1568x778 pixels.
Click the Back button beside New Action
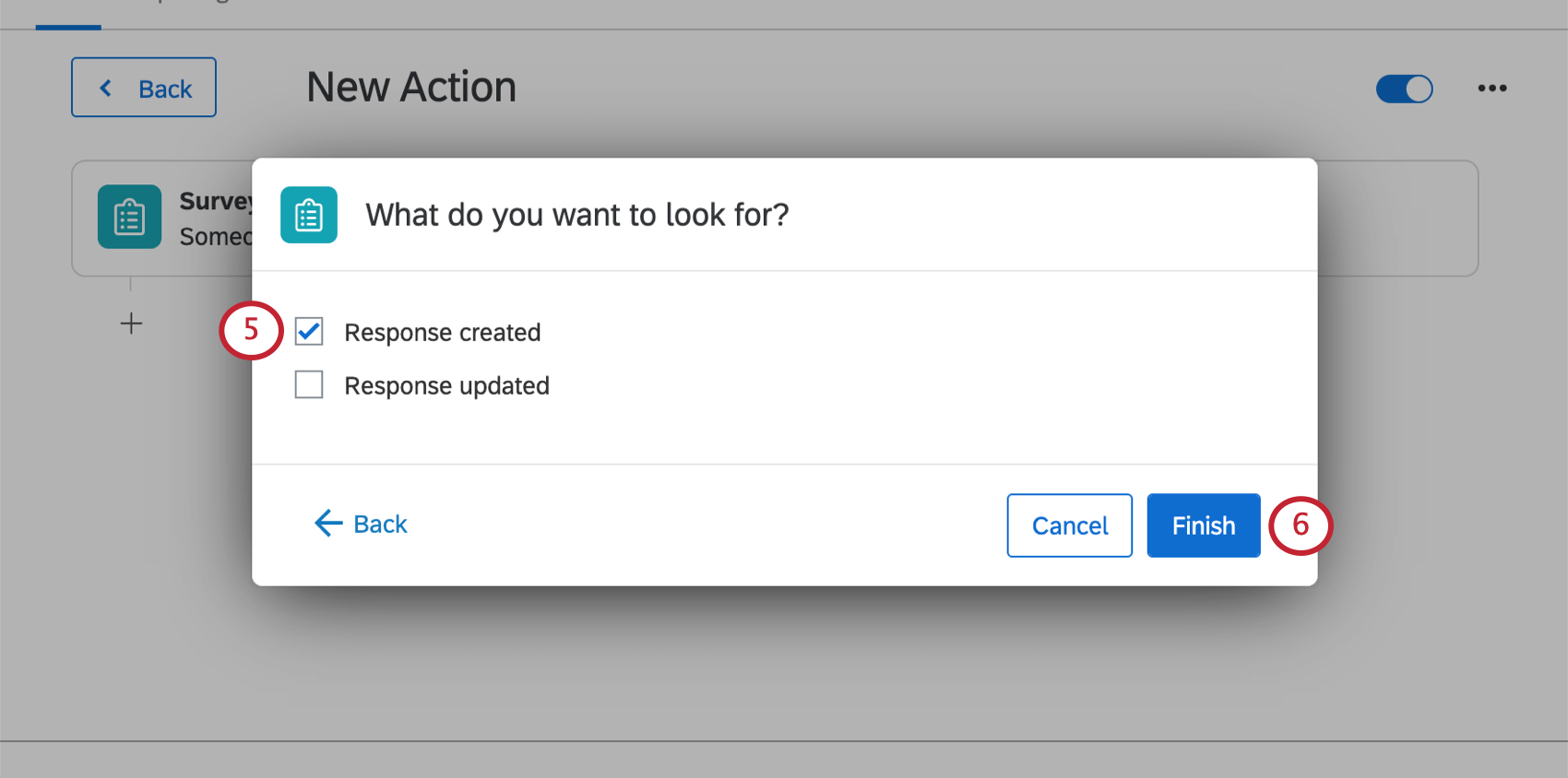144,88
